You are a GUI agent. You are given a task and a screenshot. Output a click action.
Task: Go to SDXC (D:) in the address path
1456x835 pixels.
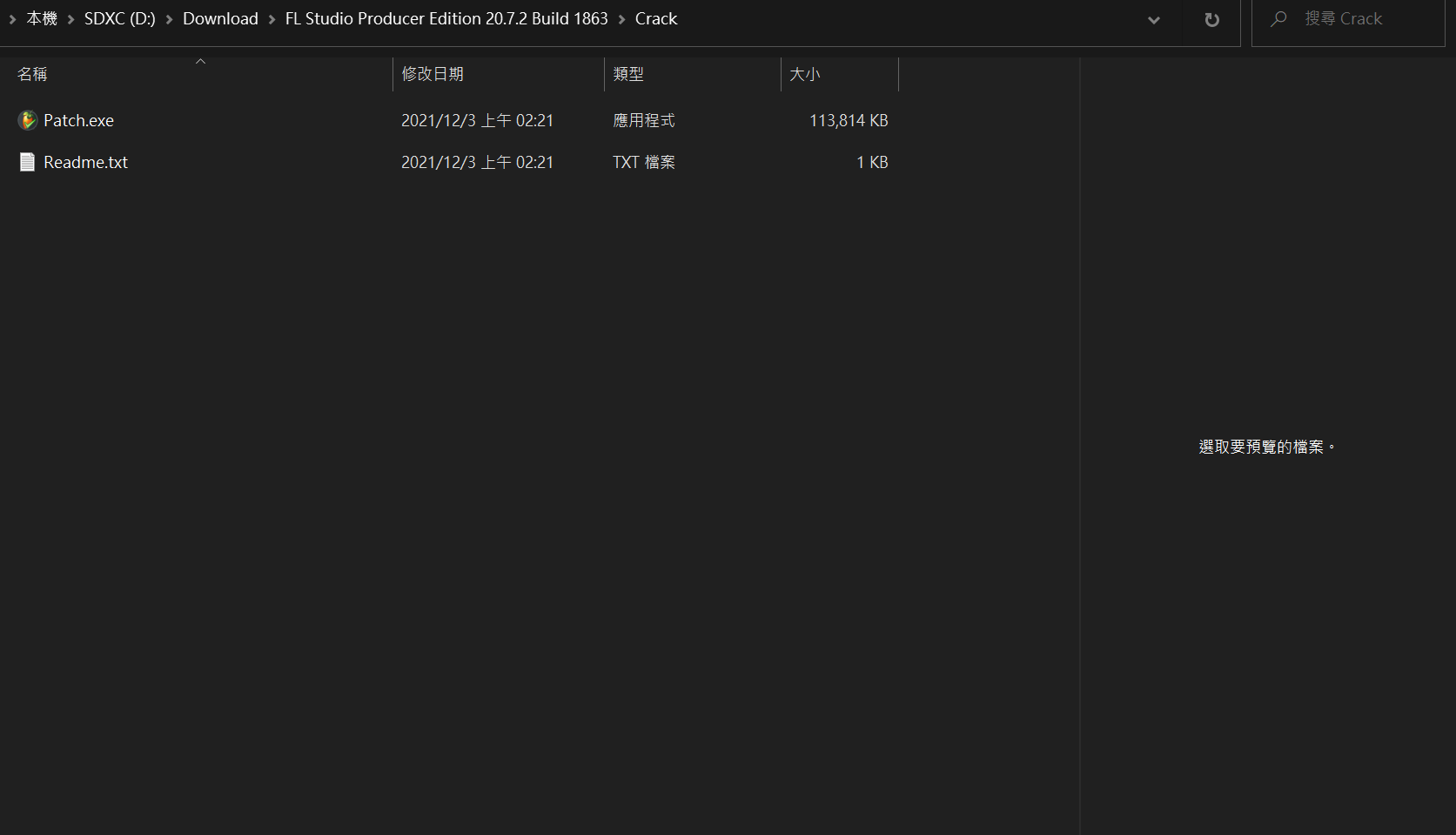click(x=119, y=19)
